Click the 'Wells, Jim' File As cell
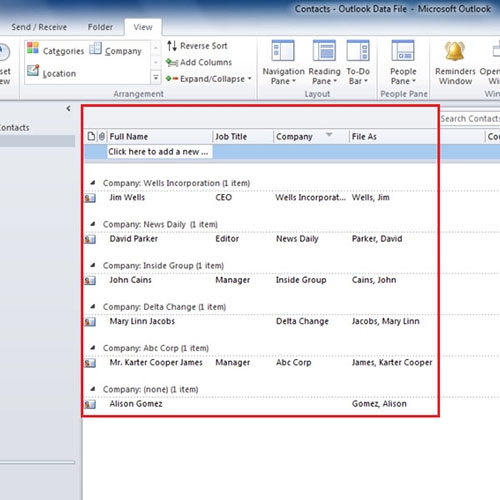 coord(371,197)
